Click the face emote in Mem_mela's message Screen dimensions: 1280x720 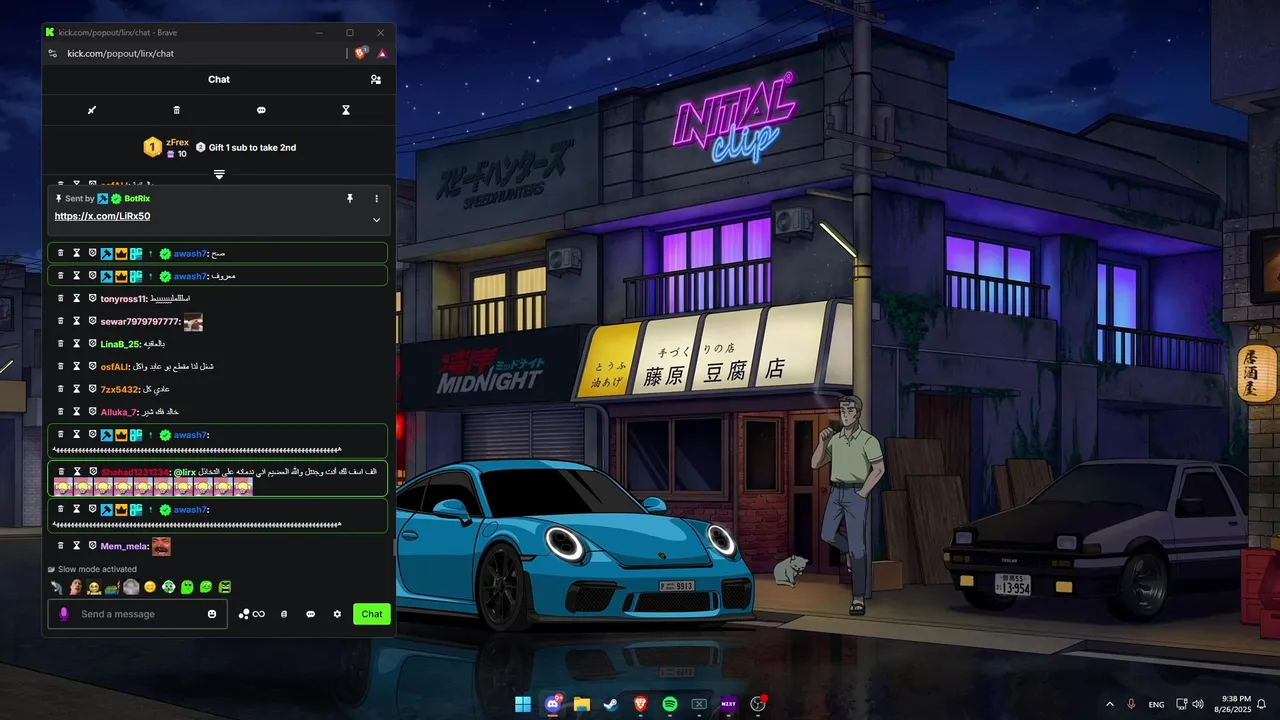tap(161, 546)
